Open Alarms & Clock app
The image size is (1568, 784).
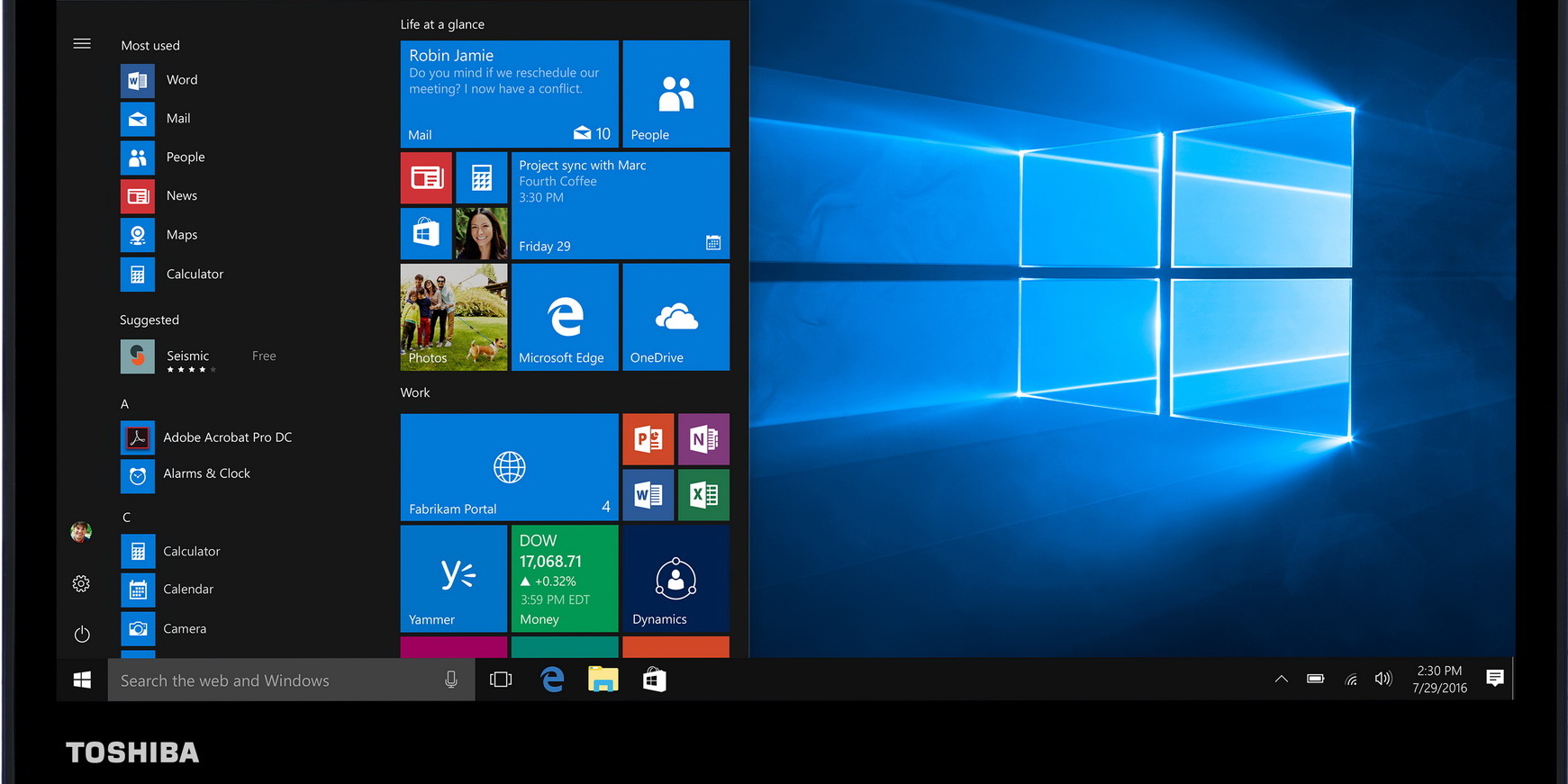186,475
